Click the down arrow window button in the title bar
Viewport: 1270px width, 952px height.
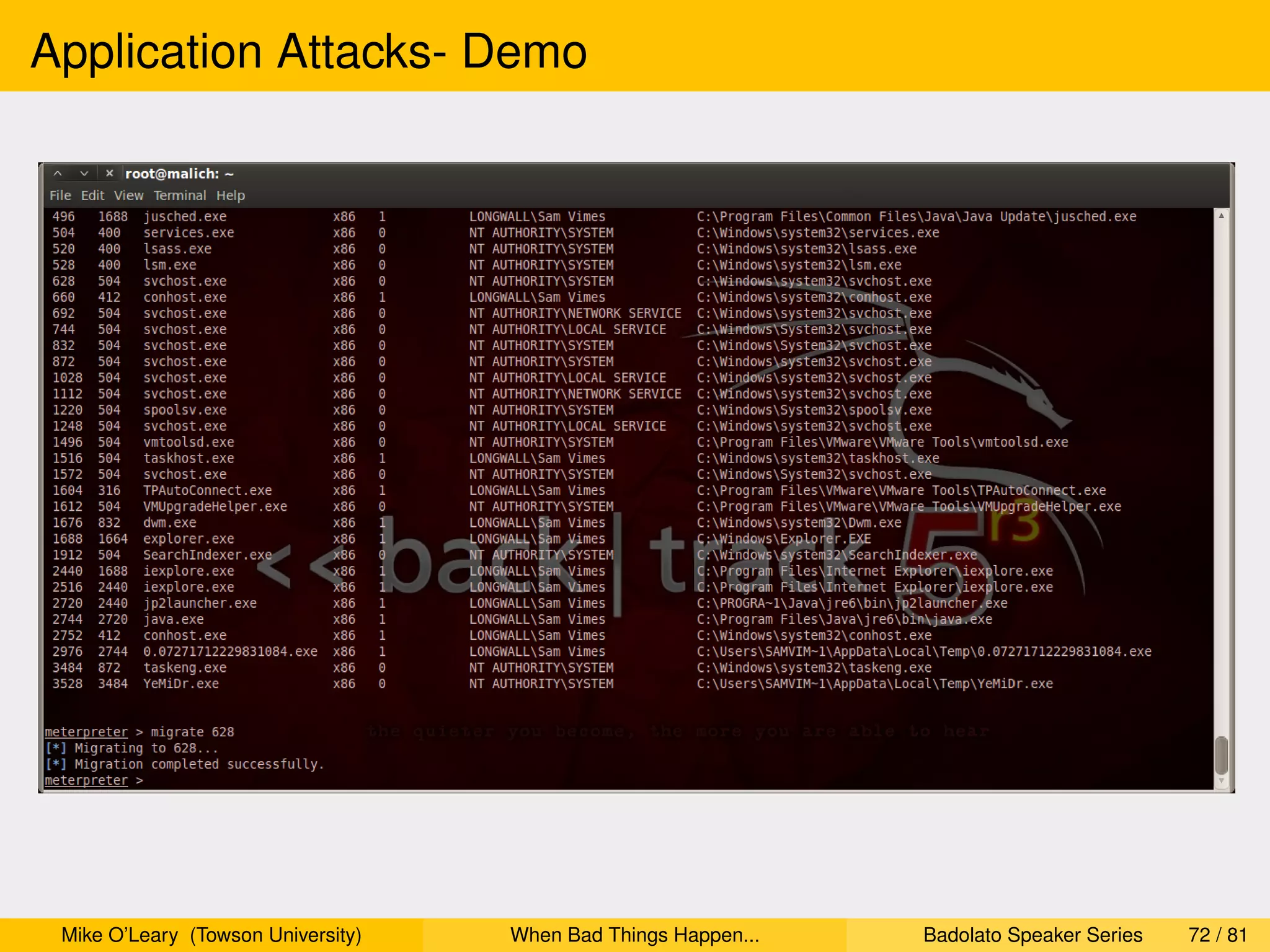point(84,174)
